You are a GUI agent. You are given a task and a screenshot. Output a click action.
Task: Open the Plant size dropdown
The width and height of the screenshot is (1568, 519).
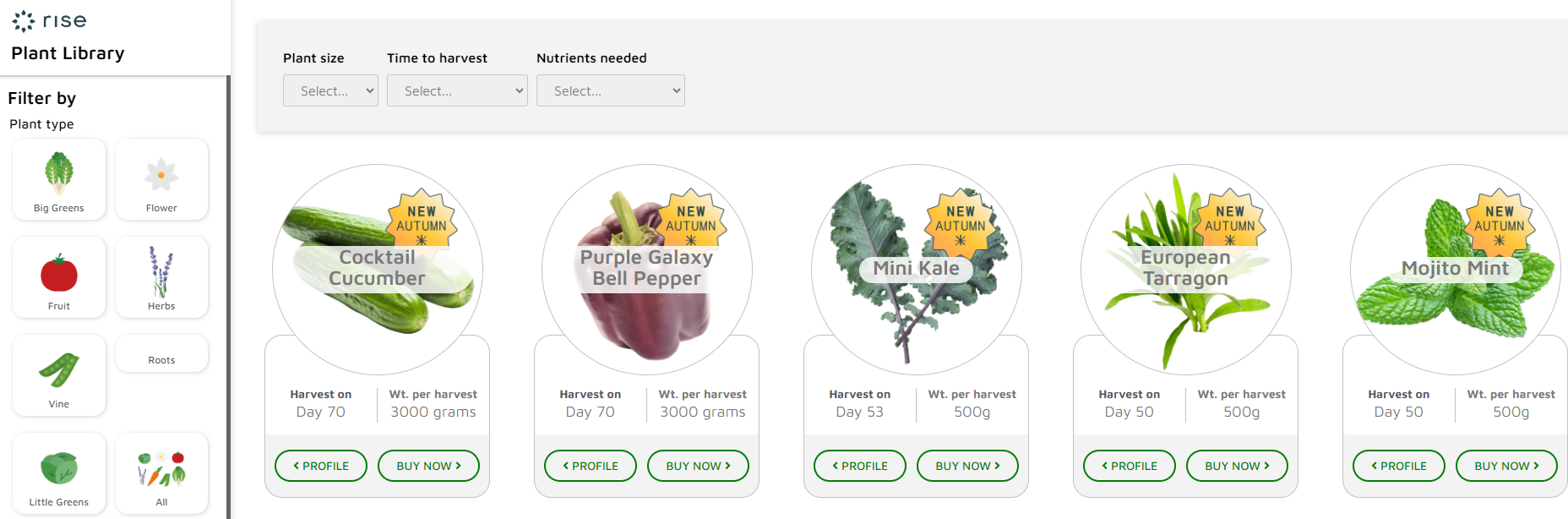click(330, 90)
